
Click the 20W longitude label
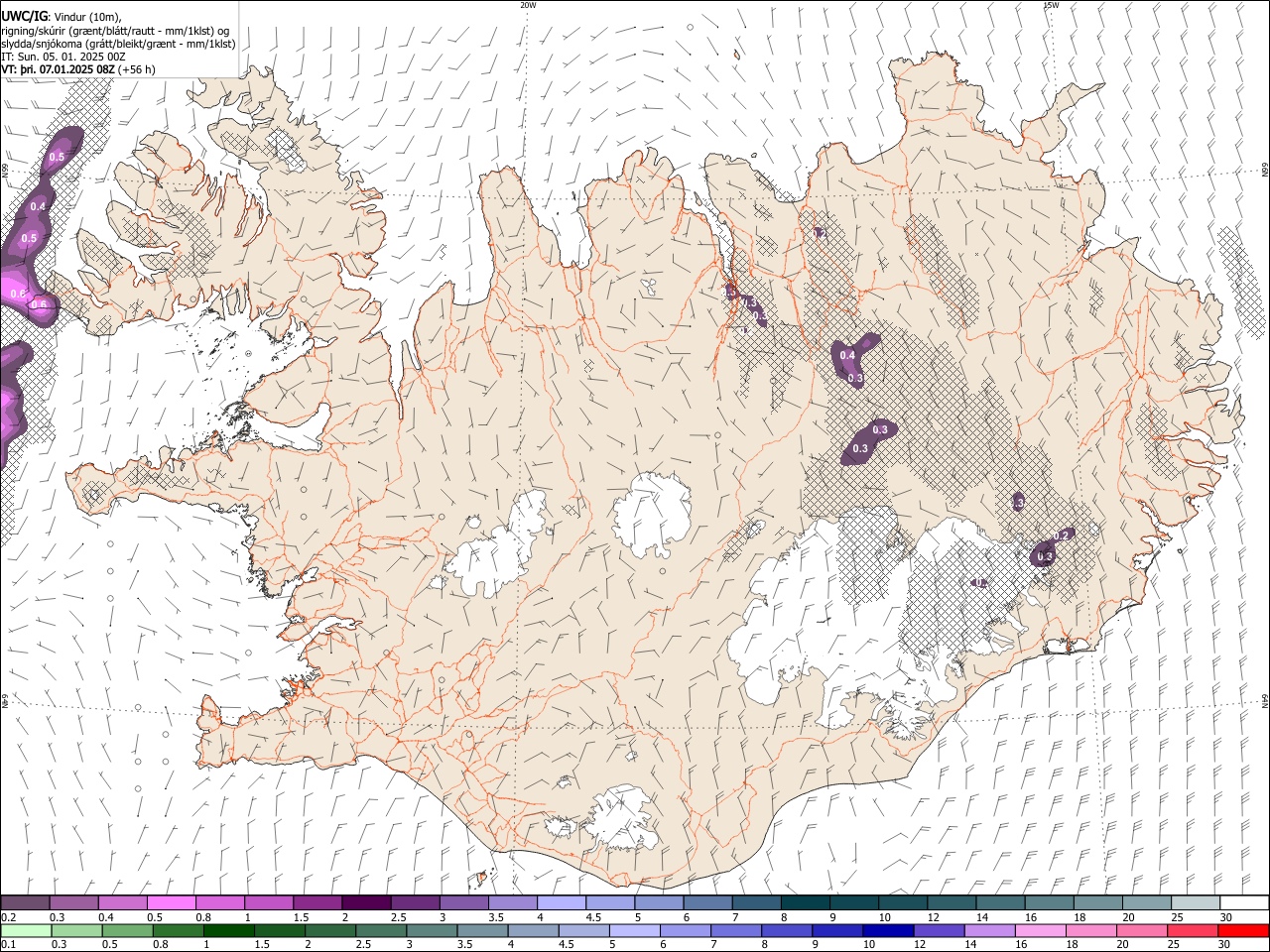528,5
